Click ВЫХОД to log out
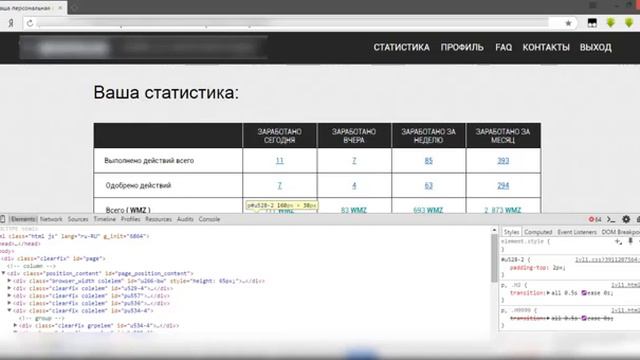Viewport: 640px width, 360px height. point(596,47)
